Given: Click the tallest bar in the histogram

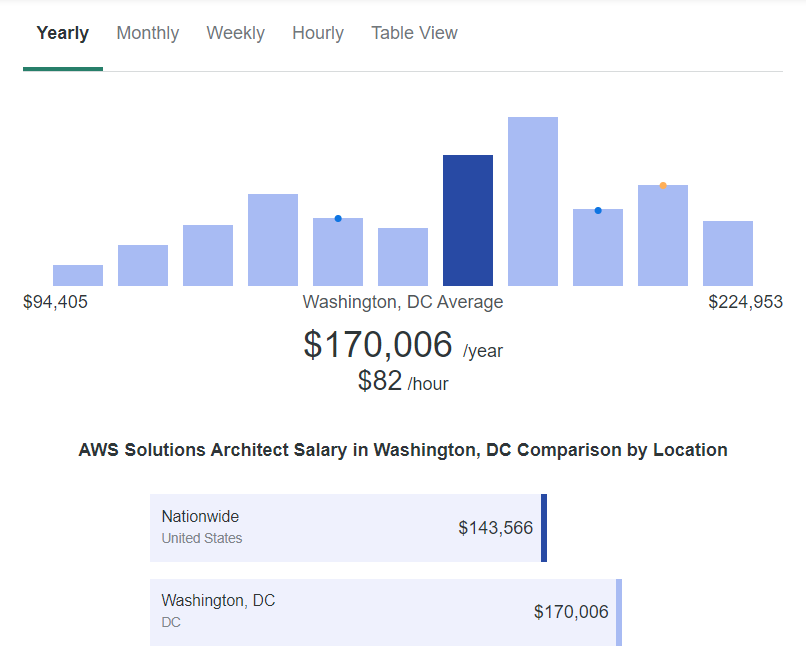Looking at the screenshot, I should [532, 200].
